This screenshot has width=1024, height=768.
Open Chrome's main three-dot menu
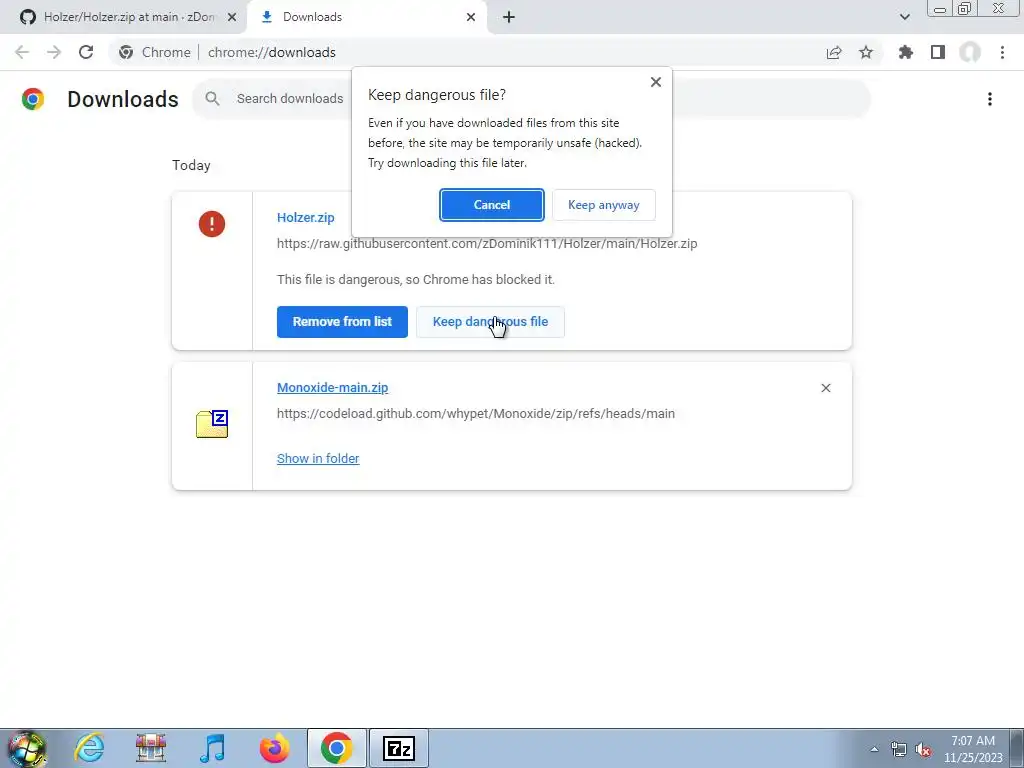[x=1002, y=52]
